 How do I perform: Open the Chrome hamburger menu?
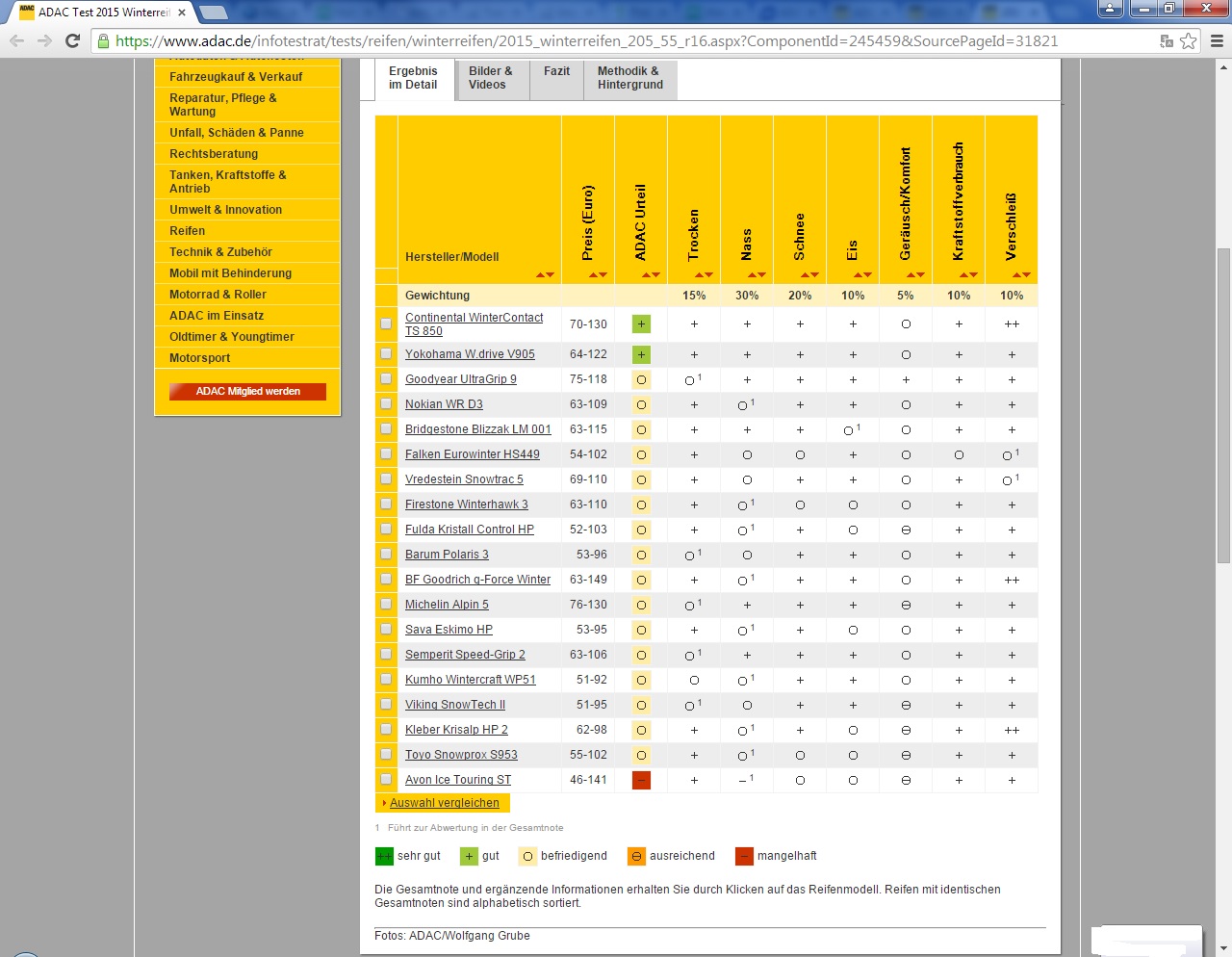tap(1217, 40)
